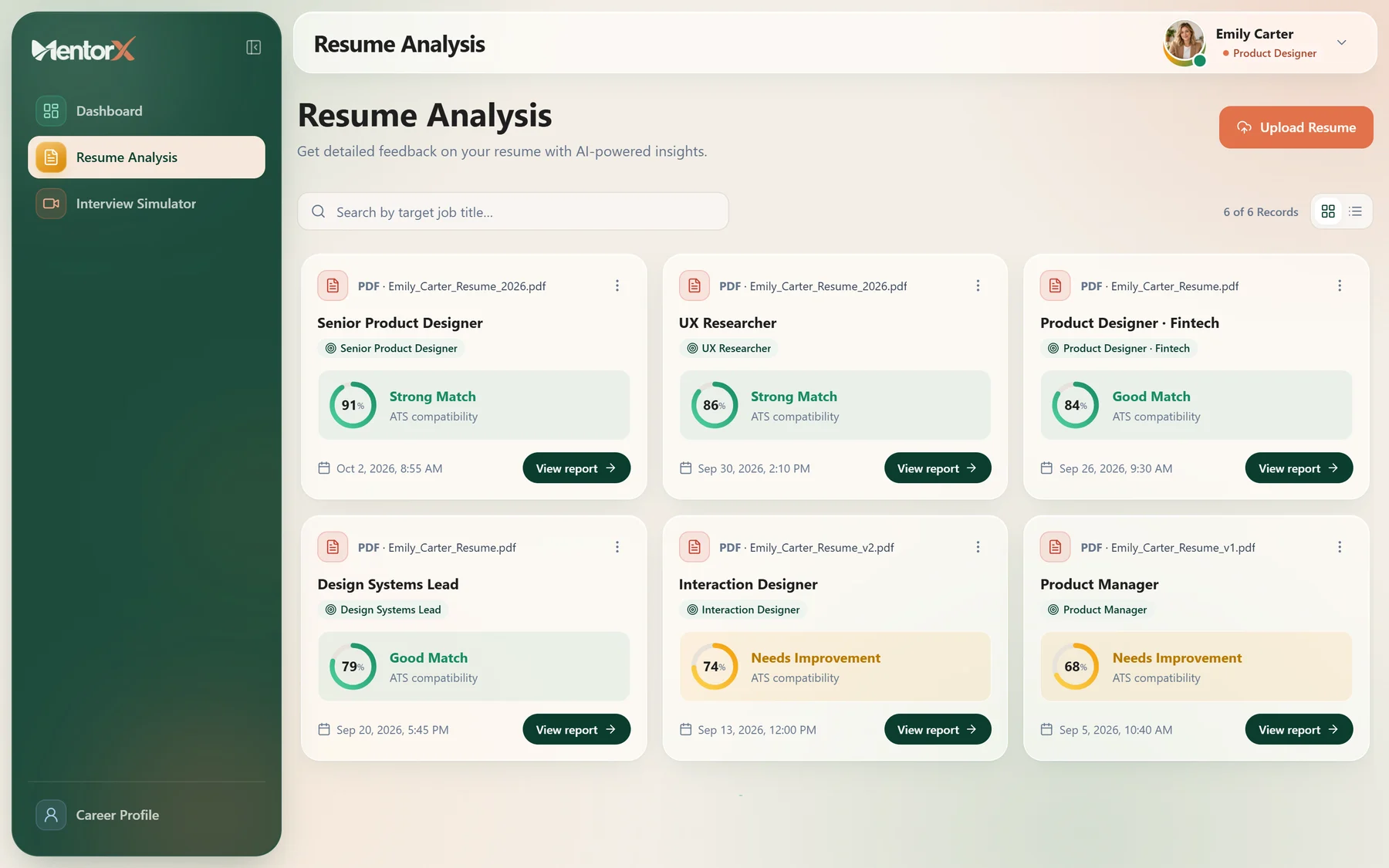View report for Design Systems Lead
Image resolution: width=1389 pixels, height=868 pixels.
coord(576,730)
